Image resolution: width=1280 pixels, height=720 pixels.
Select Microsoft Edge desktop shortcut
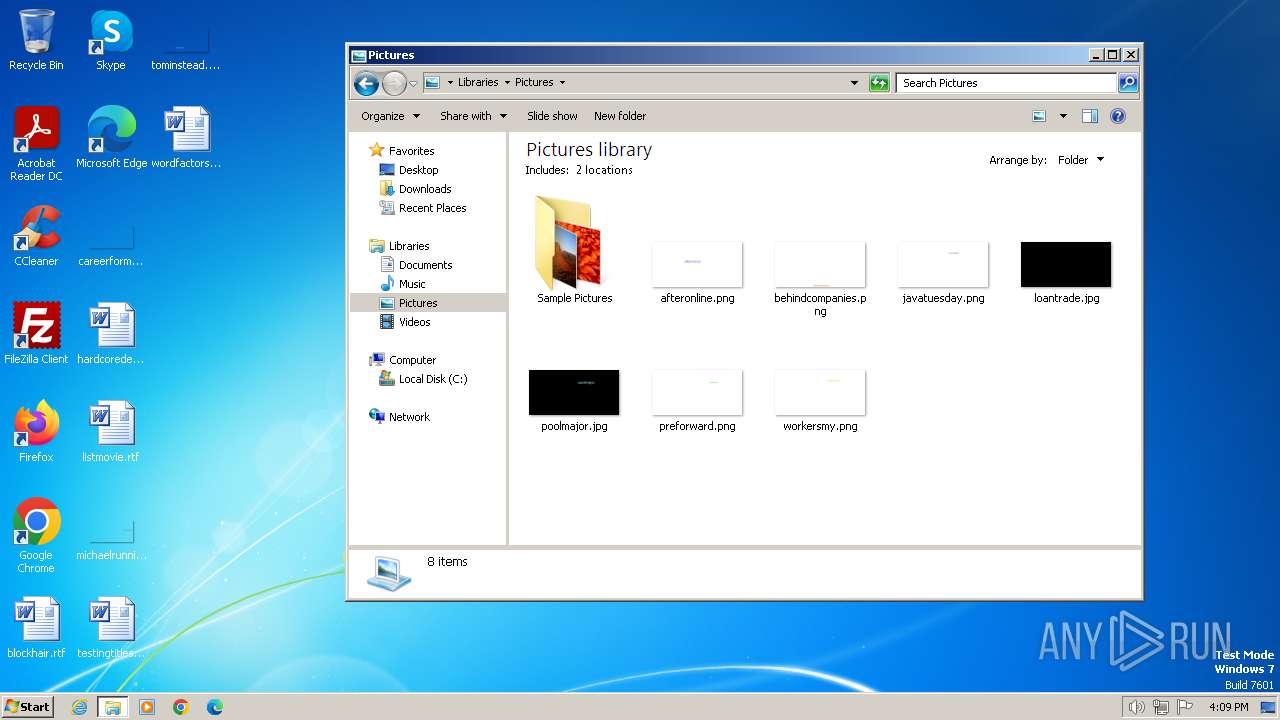[111, 138]
